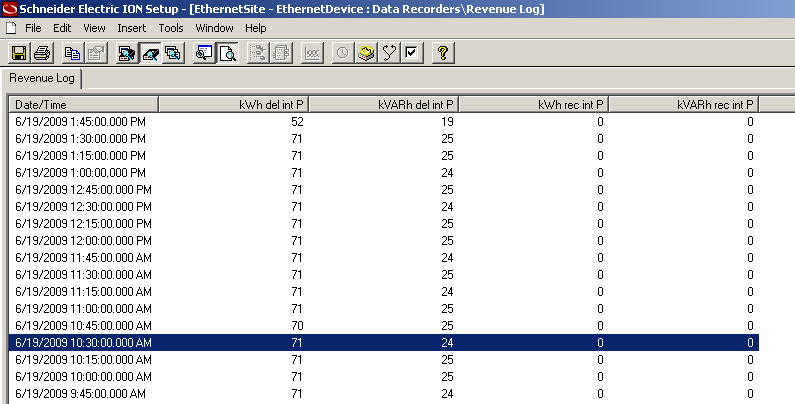Select the 6/19/2009 11:15:00.000 AM row
Image resolution: width=795 pixels, height=404 pixels.
384,291
